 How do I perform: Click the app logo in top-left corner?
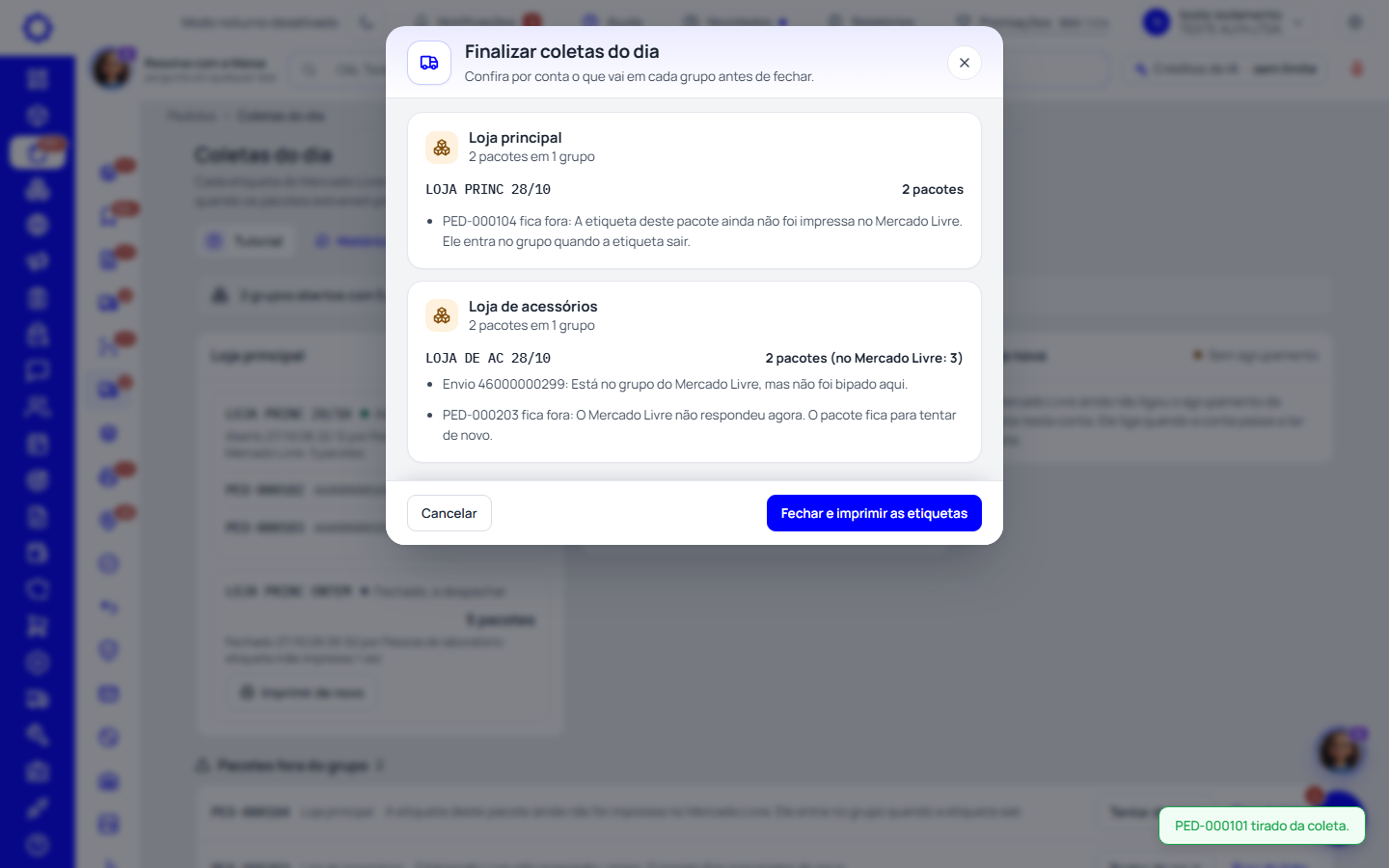tap(38, 27)
